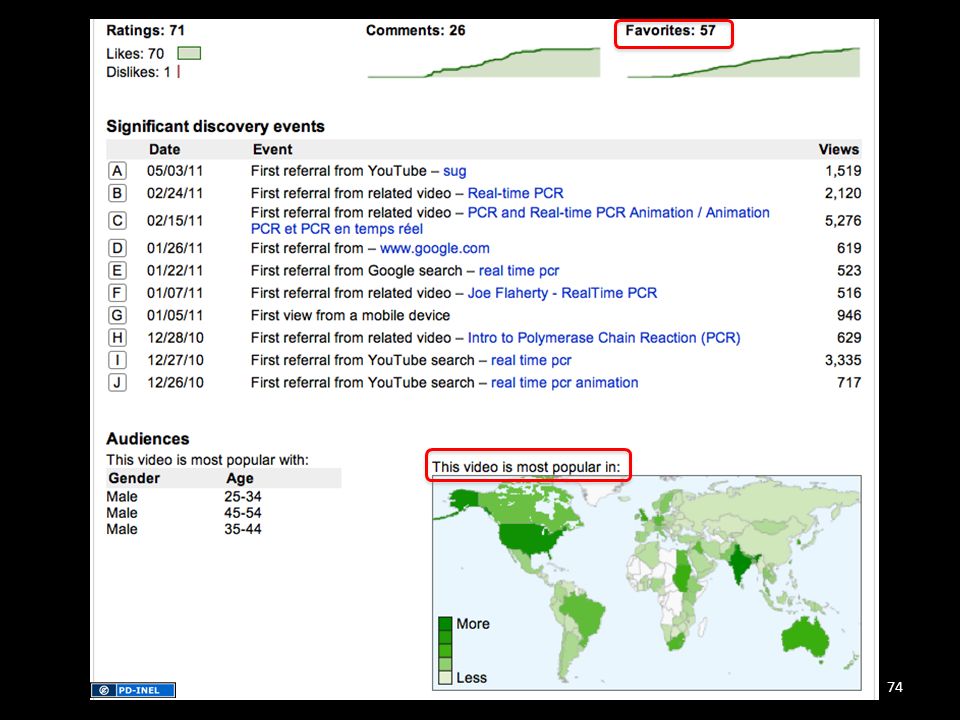
Task: Click the J discovery event marker
Action: [117, 383]
